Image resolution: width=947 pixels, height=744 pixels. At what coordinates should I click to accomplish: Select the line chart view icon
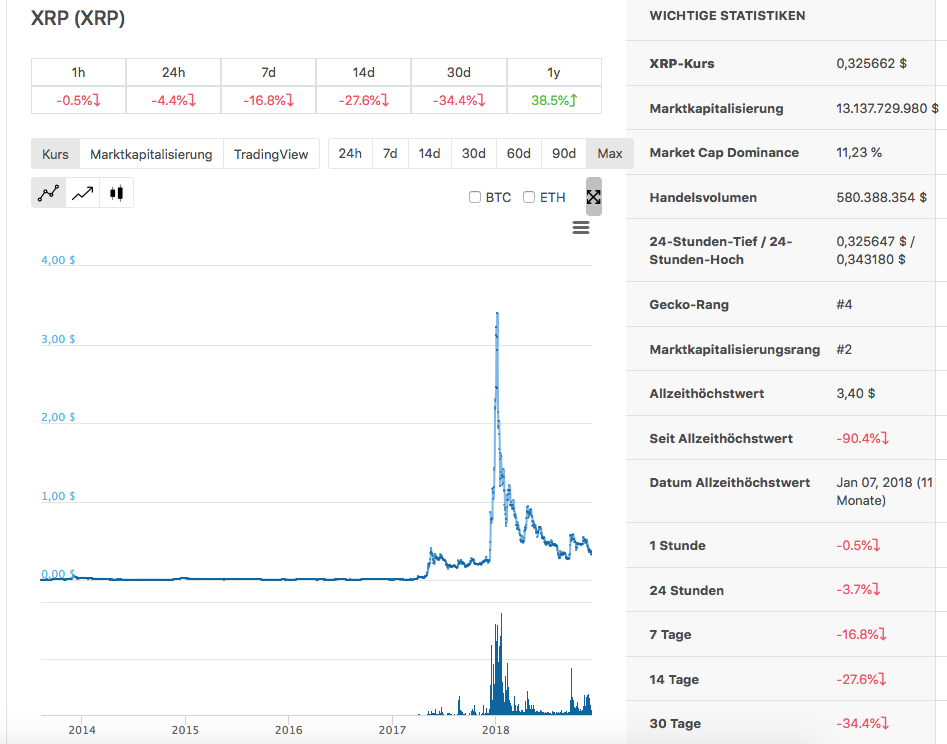(x=48, y=192)
